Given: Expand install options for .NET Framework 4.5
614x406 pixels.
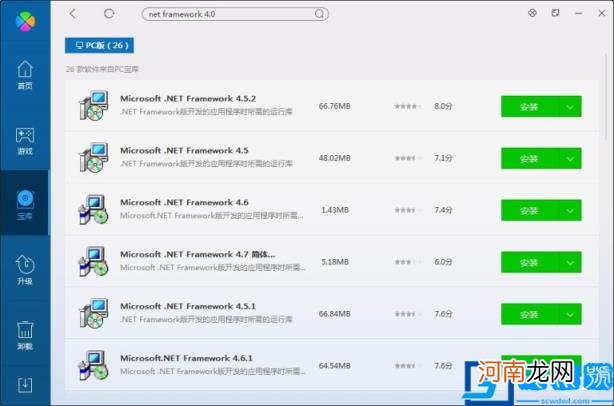Looking at the screenshot, I should point(570,159).
